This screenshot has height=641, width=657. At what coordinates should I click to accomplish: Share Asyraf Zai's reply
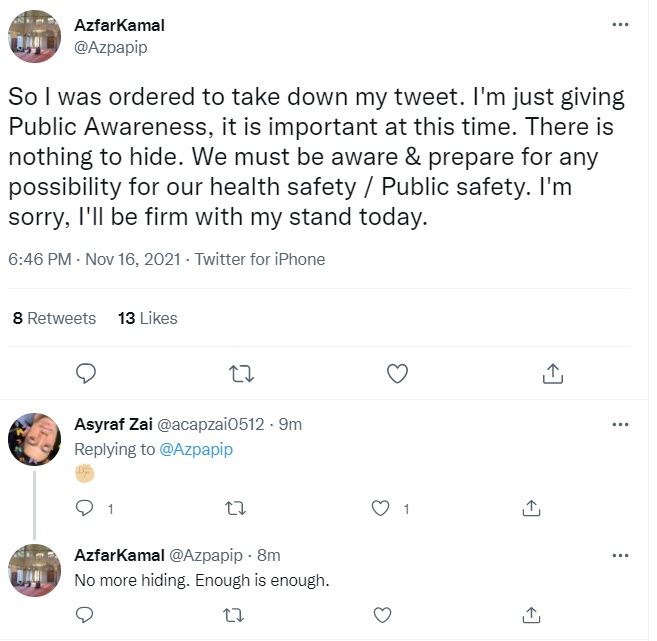(x=532, y=508)
